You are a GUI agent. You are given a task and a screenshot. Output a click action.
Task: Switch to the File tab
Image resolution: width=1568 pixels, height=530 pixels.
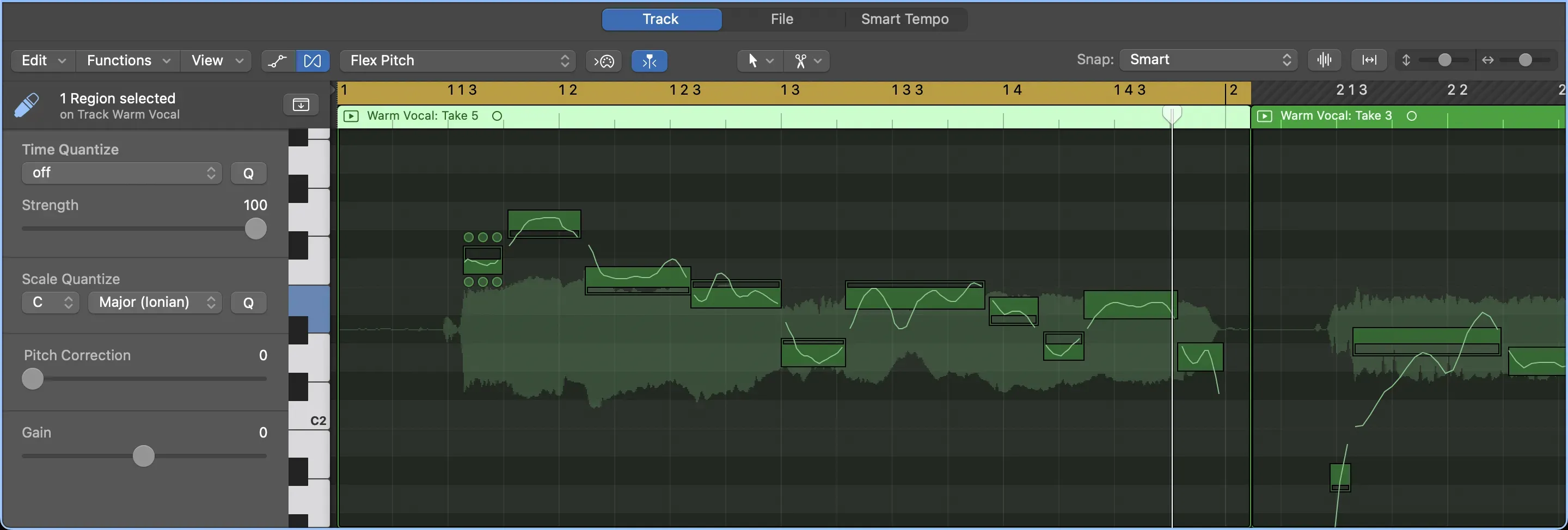tap(782, 19)
